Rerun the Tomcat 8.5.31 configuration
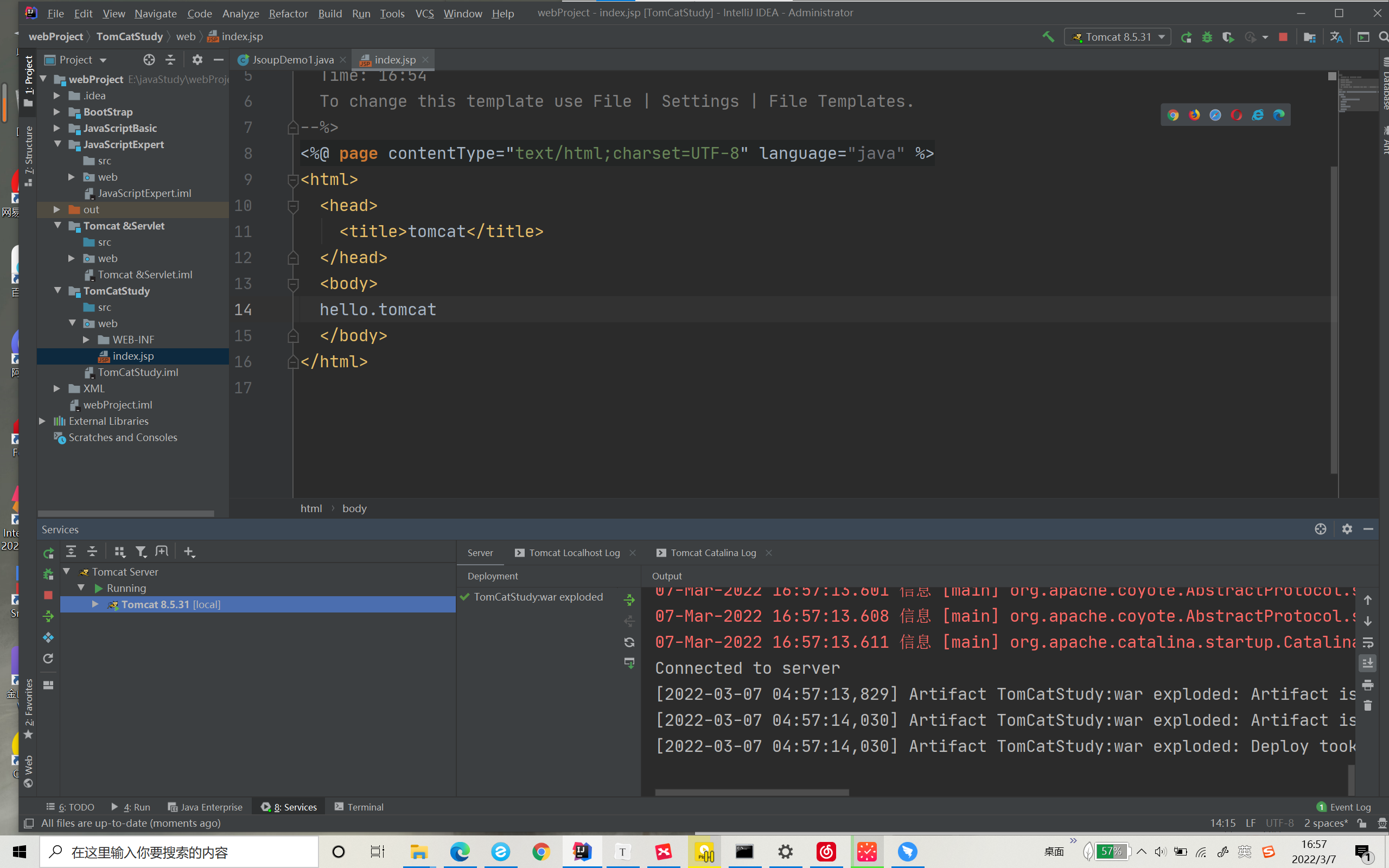Viewport: 1389px width, 868px height. (x=1187, y=37)
